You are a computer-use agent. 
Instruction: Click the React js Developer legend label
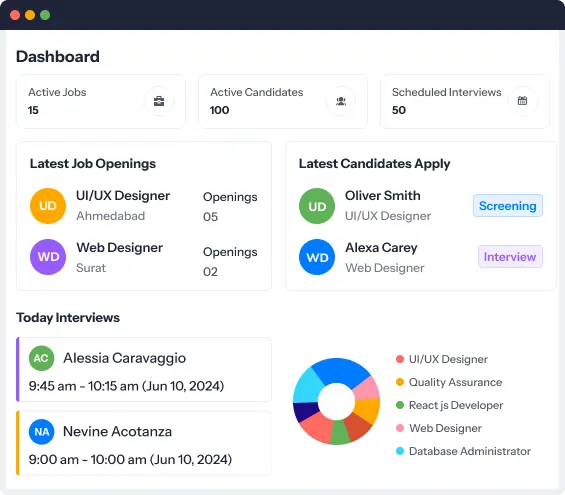456,405
